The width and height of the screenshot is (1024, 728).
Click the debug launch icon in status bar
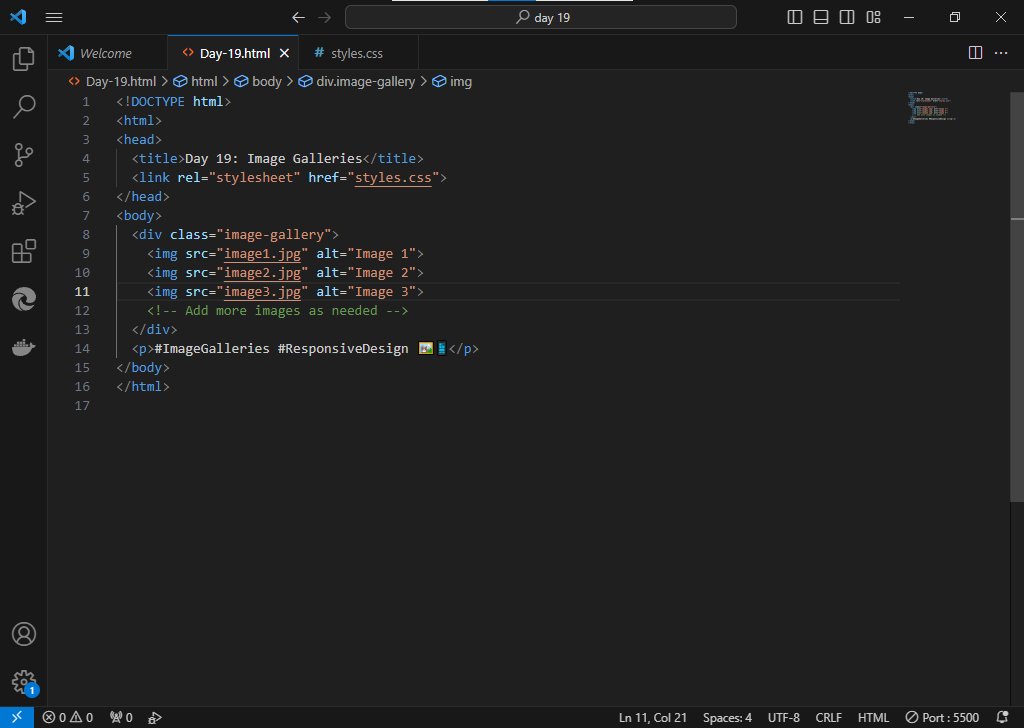click(155, 718)
